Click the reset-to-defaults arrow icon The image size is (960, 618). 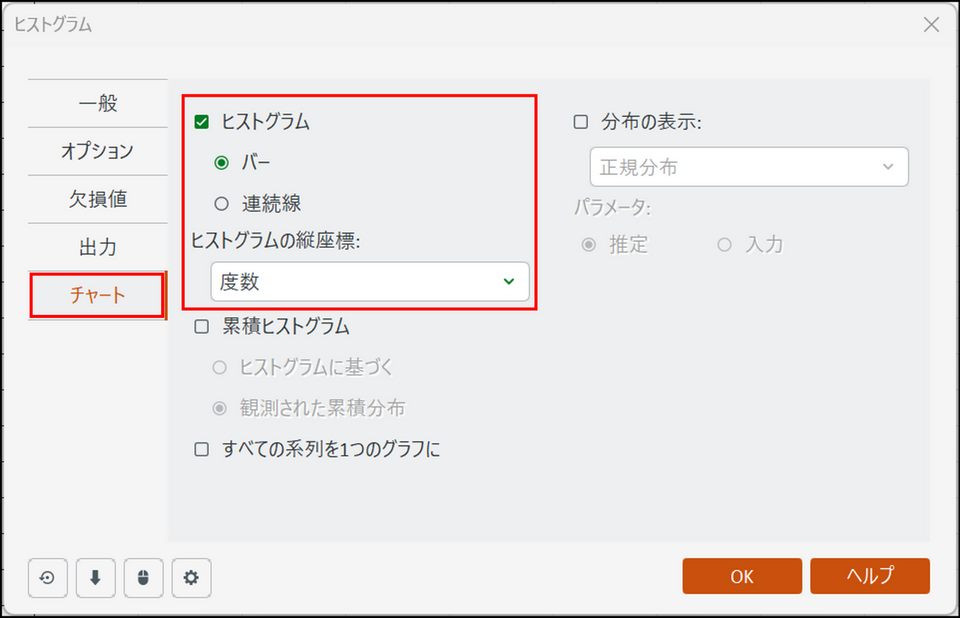47,577
